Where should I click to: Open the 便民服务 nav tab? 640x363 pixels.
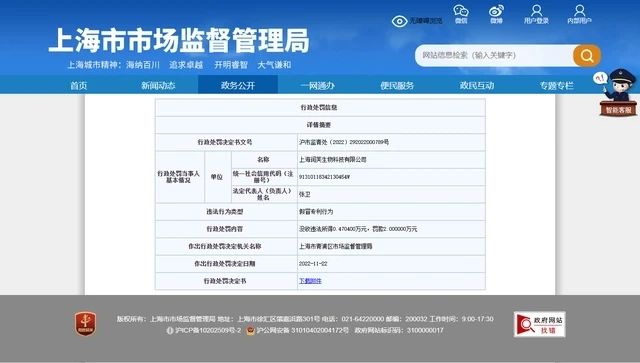point(397,85)
